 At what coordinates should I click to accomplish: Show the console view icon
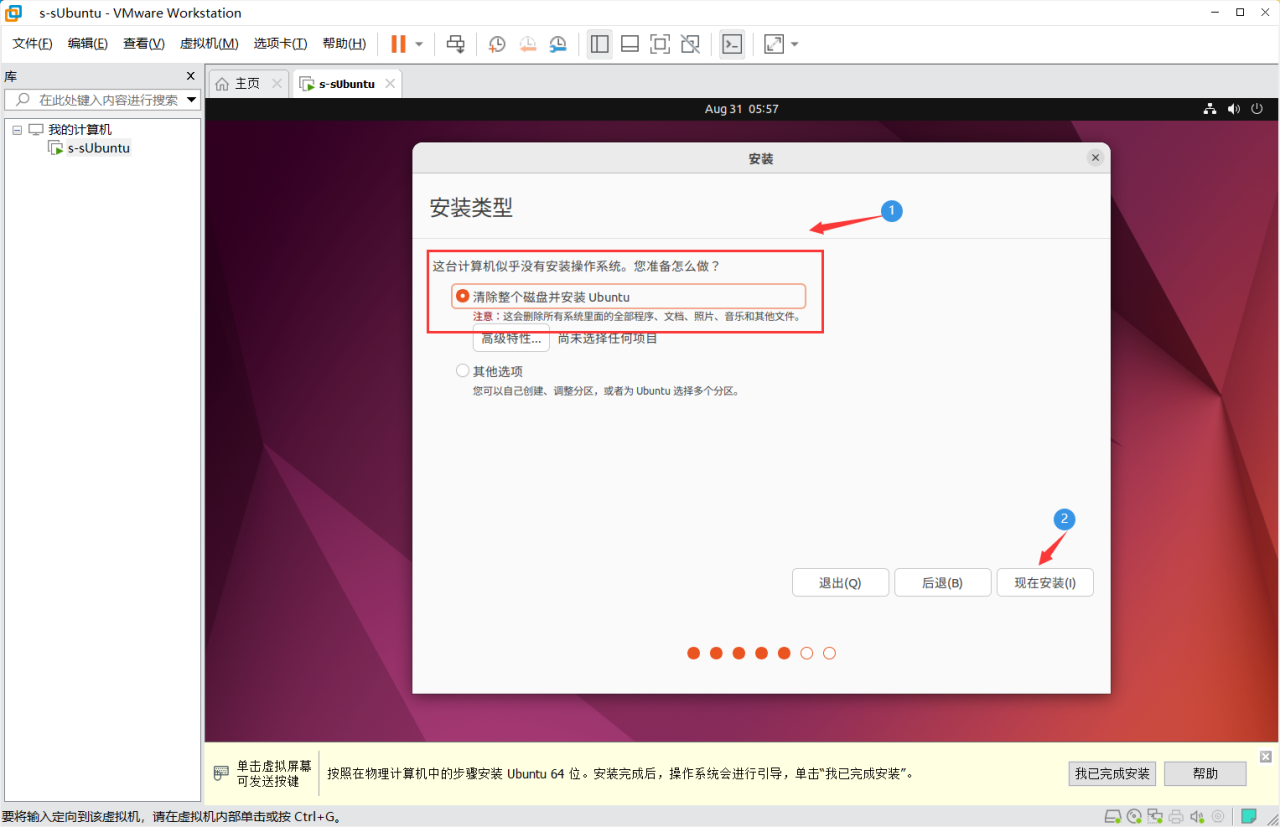click(732, 44)
